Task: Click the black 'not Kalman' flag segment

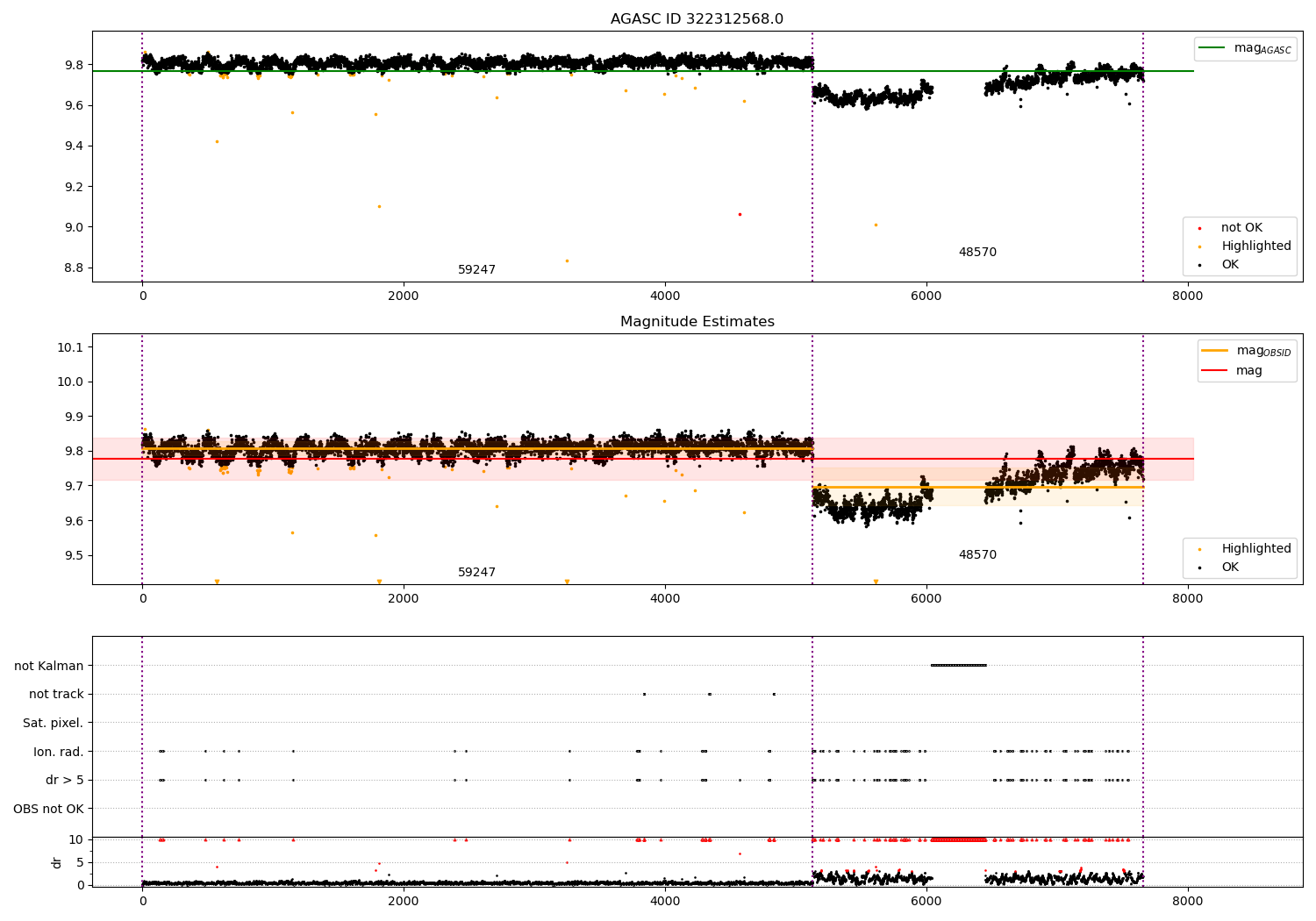Action: coord(959,665)
